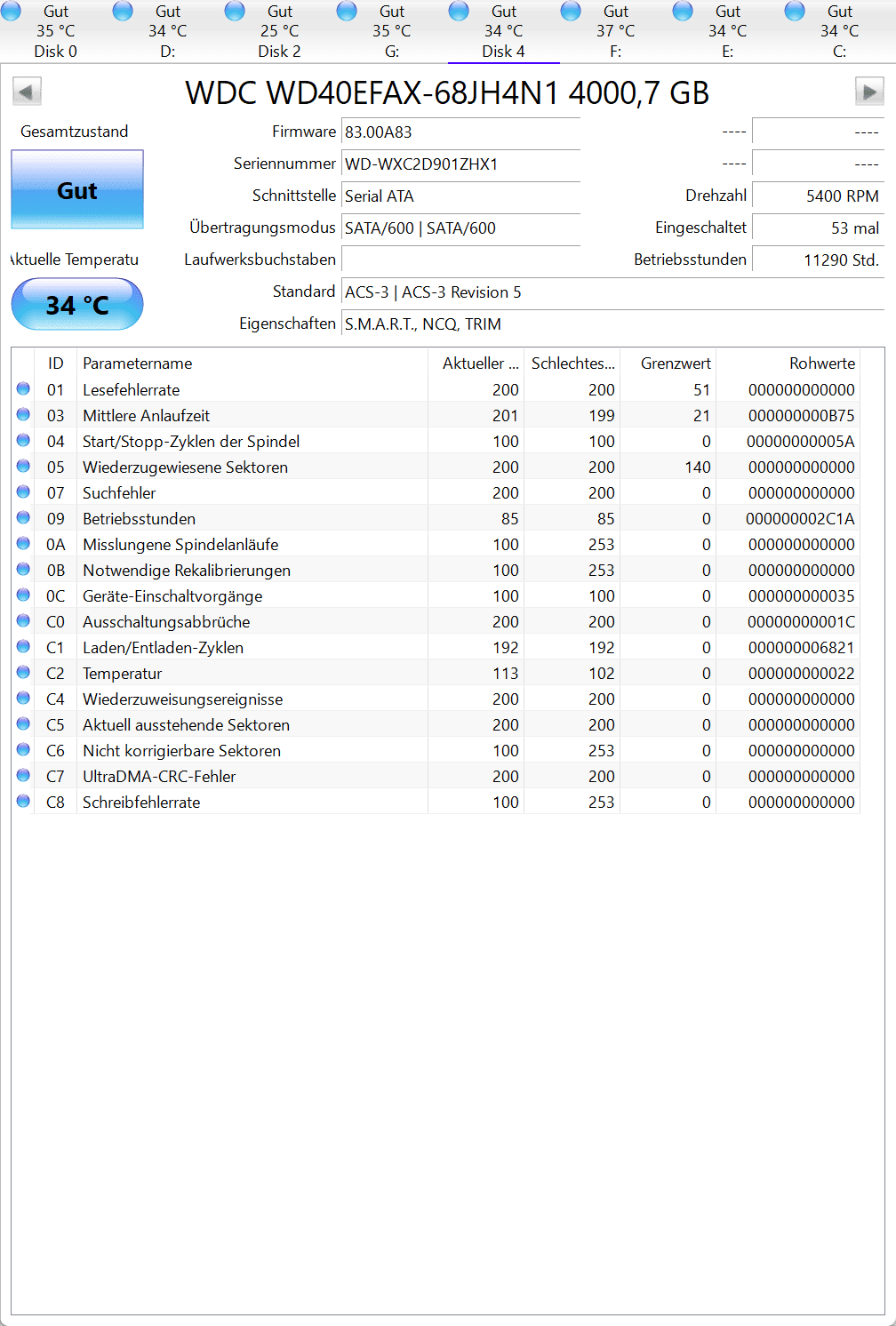Screen dimensions: 896x1326
Task: Click raw value 000000002C1A
Action: [x=801, y=518]
